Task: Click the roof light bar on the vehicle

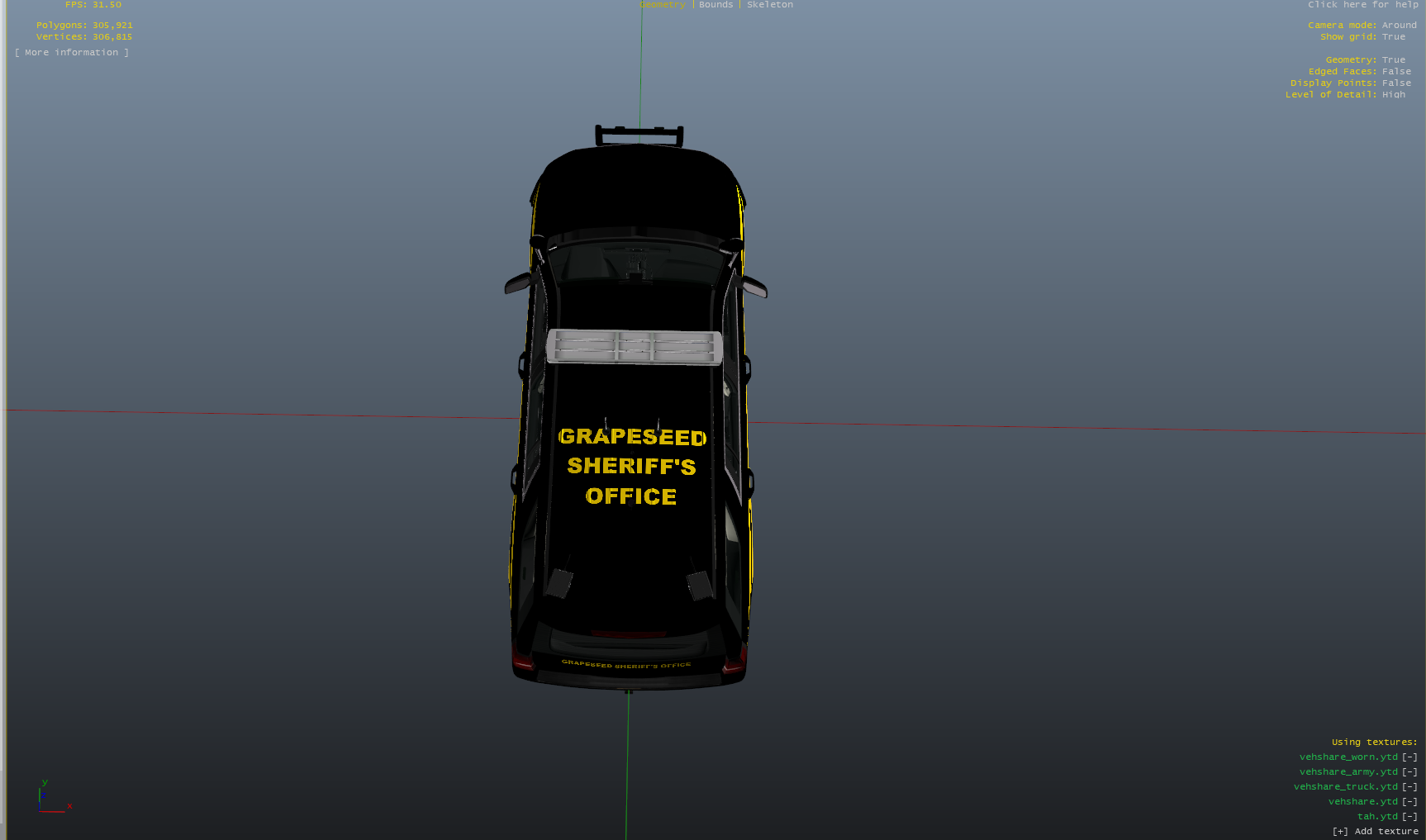Action: click(634, 346)
